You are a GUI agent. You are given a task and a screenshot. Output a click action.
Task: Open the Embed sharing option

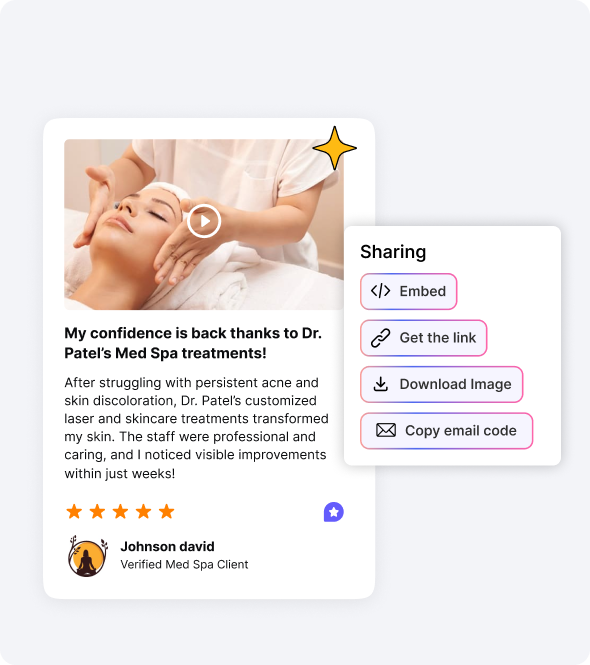pyautogui.click(x=408, y=291)
